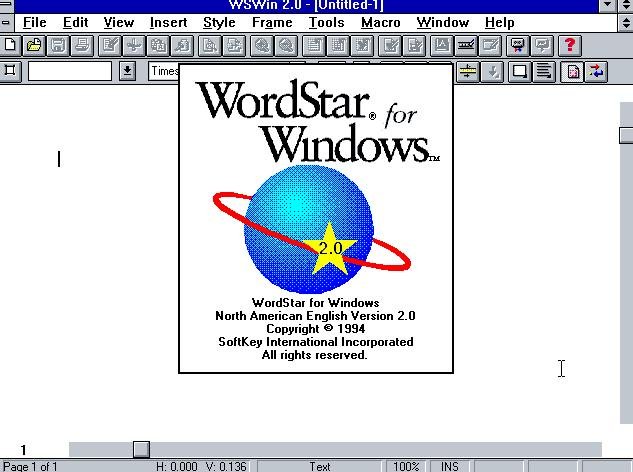Expand the style list dropdown arrow
Viewport: 633px width, 472px height.
tap(127, 71)
